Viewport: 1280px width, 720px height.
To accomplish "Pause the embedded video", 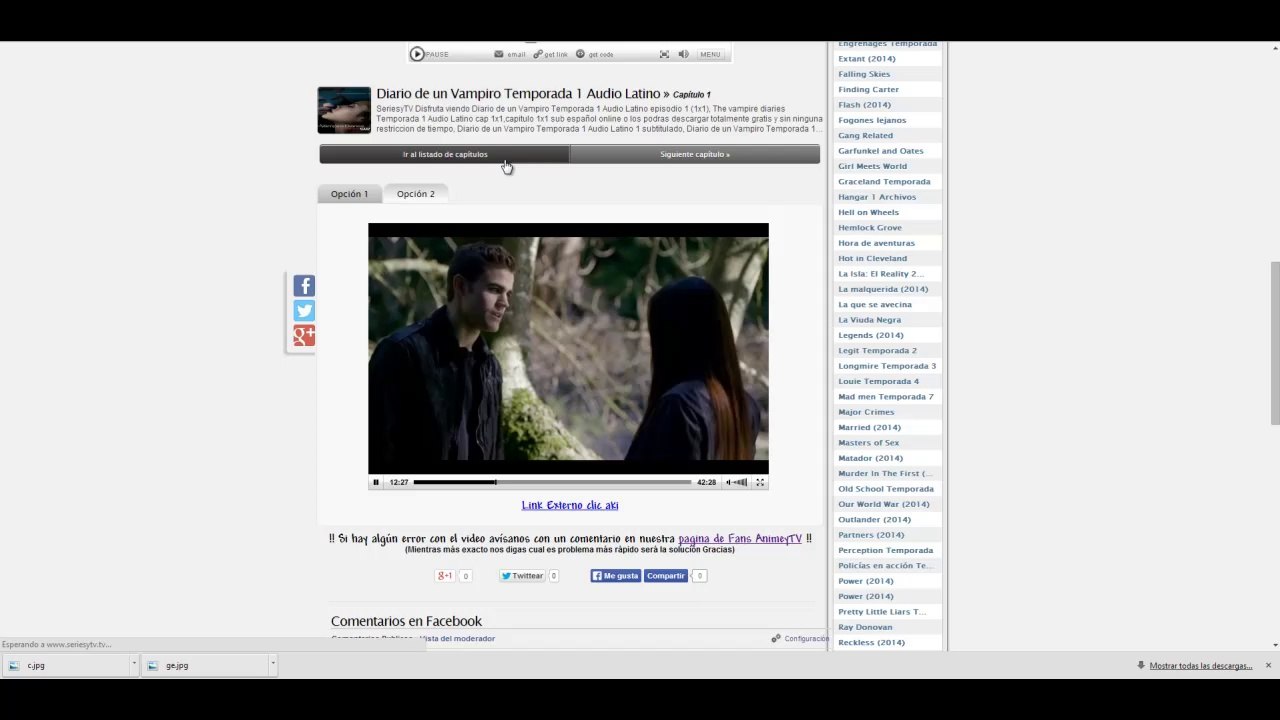I will [376, 482].
